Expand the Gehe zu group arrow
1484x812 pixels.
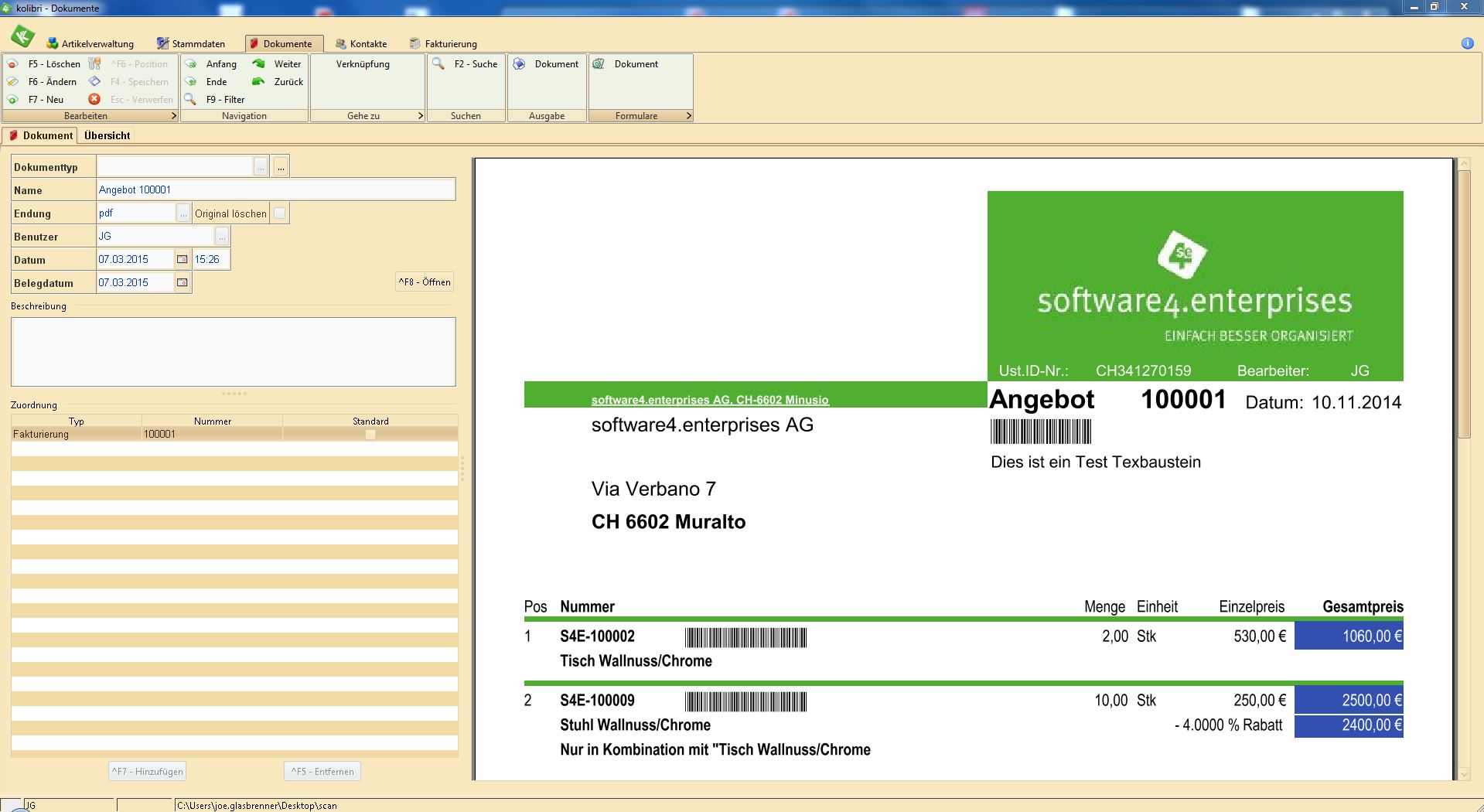(421, 116)
